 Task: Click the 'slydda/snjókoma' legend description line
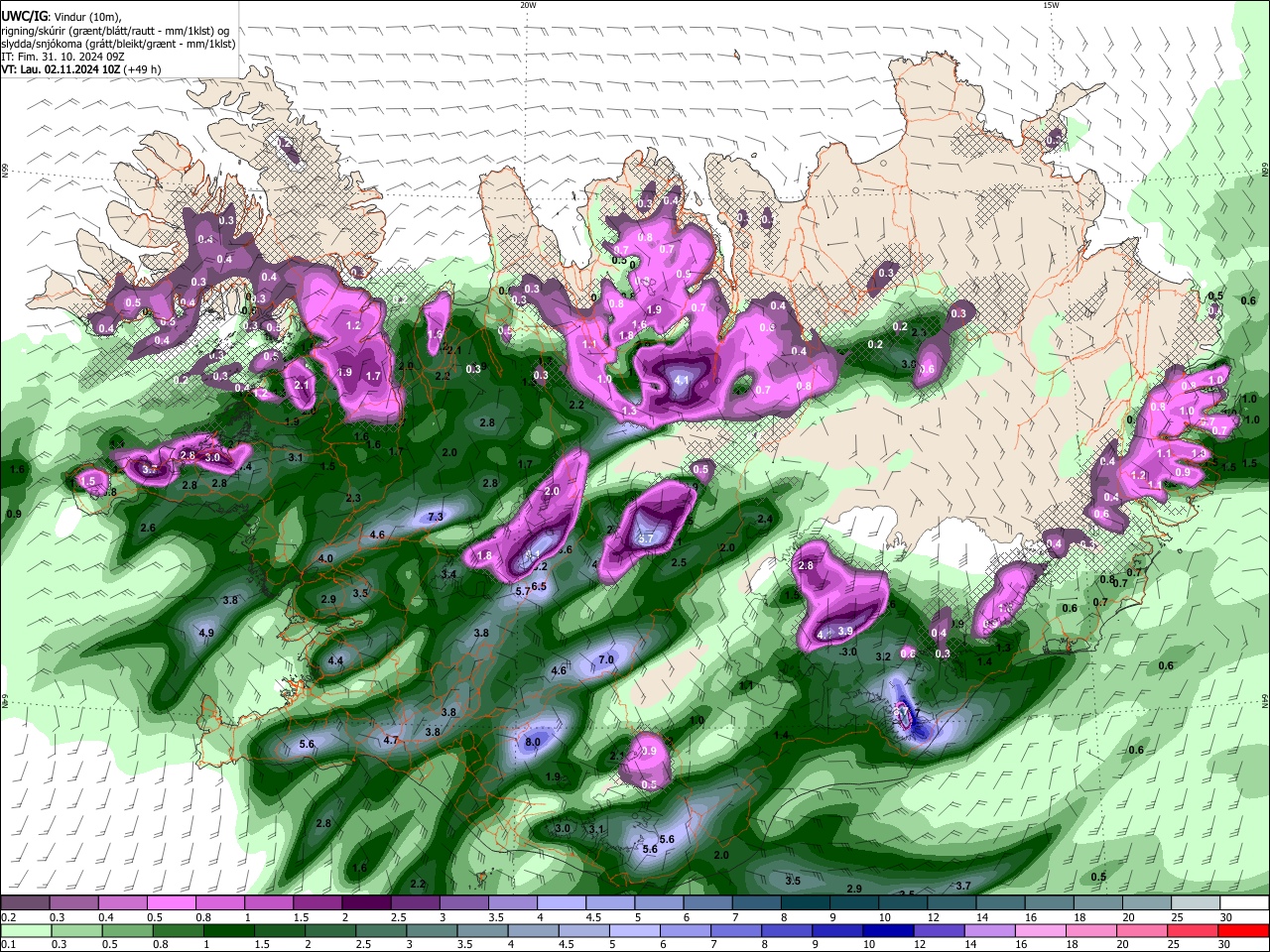coord(118,44)
